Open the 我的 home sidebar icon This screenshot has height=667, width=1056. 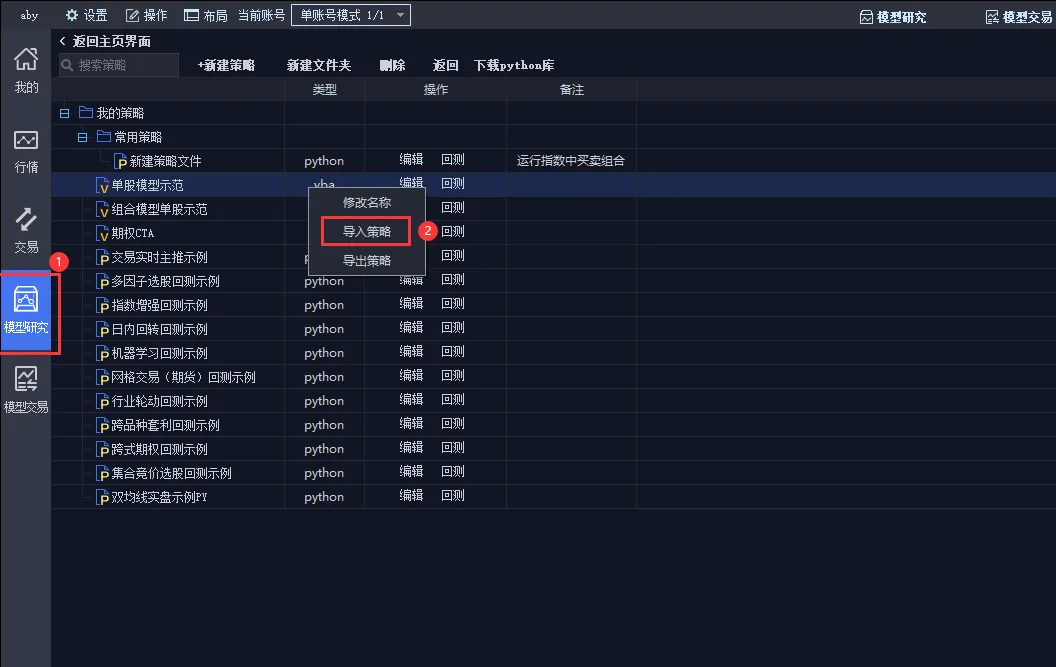[26, 70]
